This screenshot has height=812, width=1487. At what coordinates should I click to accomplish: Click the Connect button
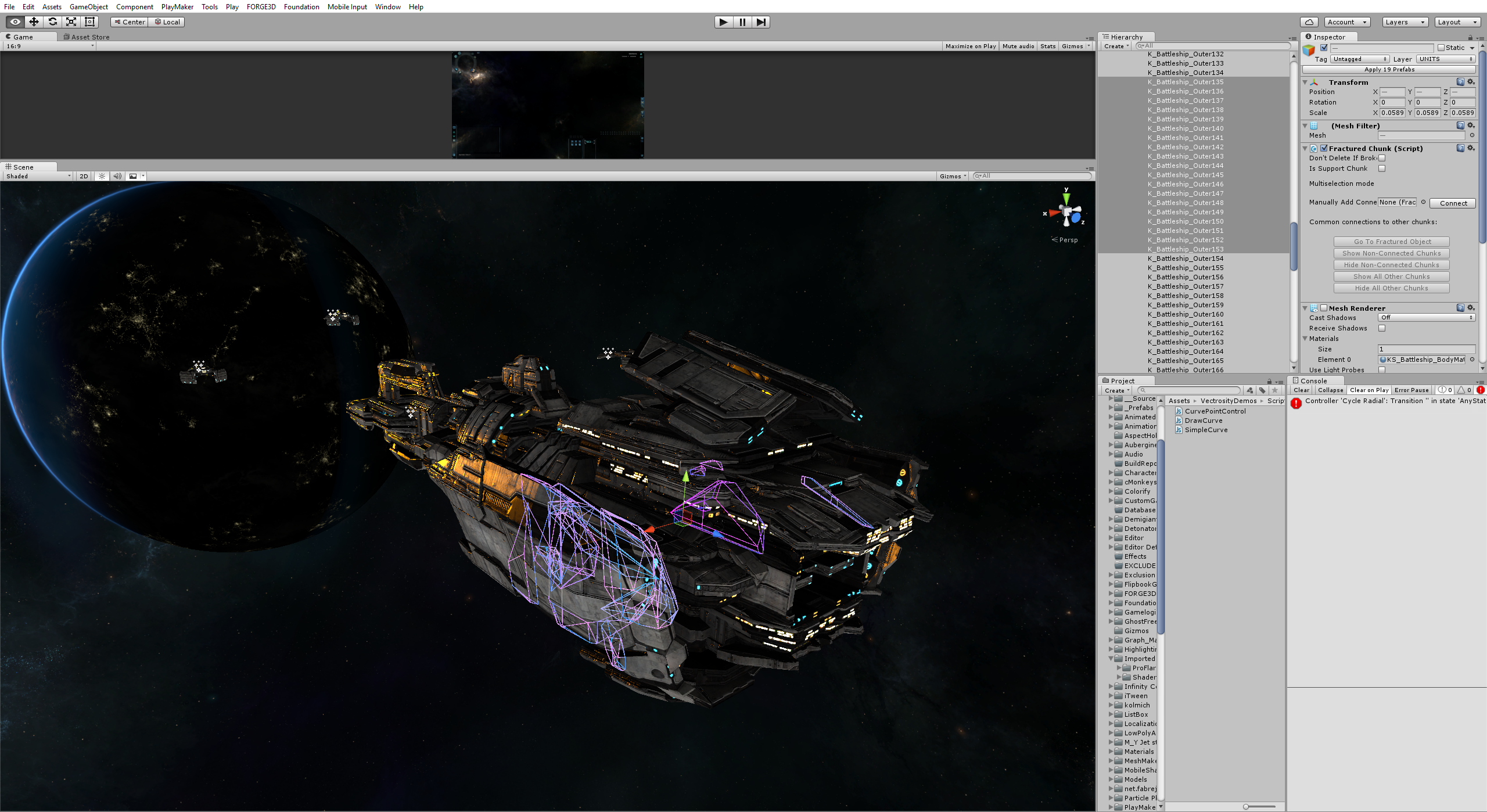click(1453, 203)
